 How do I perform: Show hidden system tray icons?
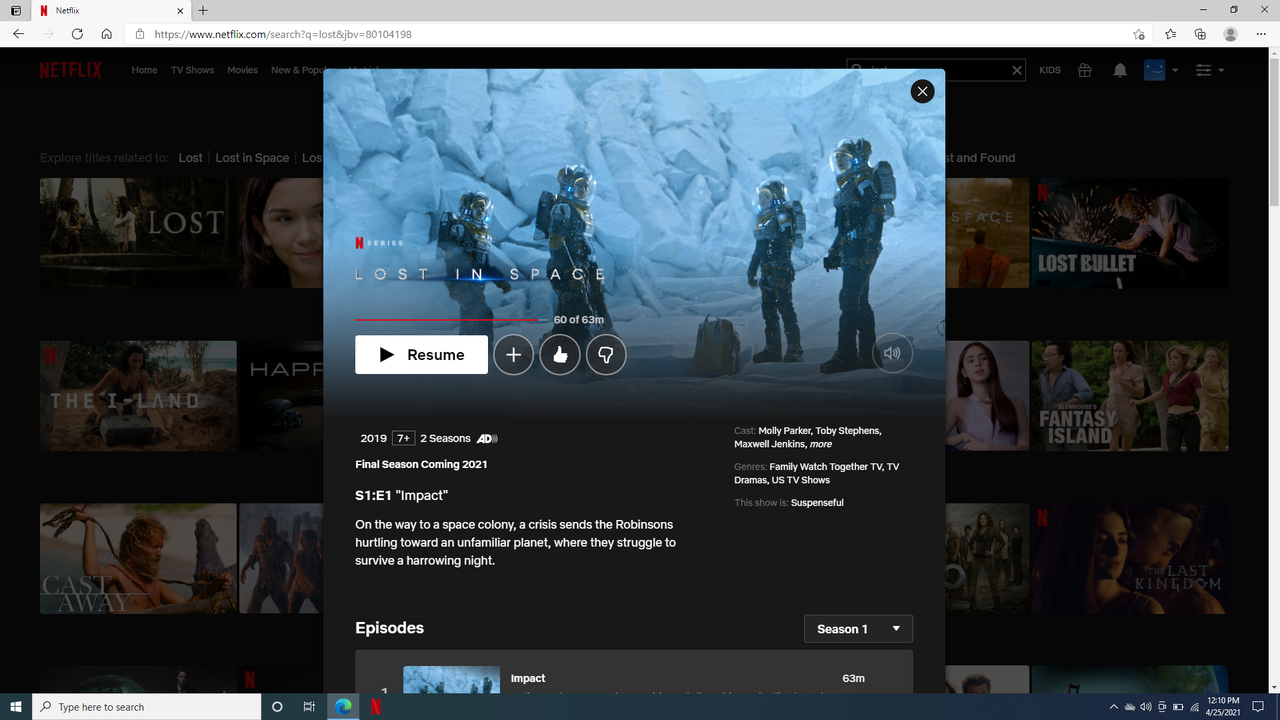[x=1113, y=707]
